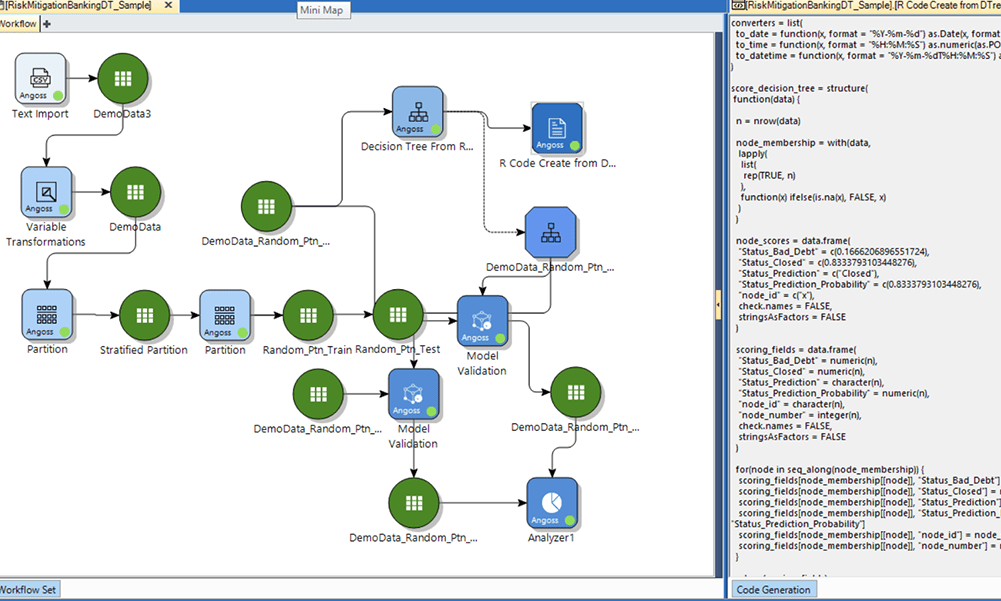Click code line "scoring_fields = data.frame("

[796, 349]
